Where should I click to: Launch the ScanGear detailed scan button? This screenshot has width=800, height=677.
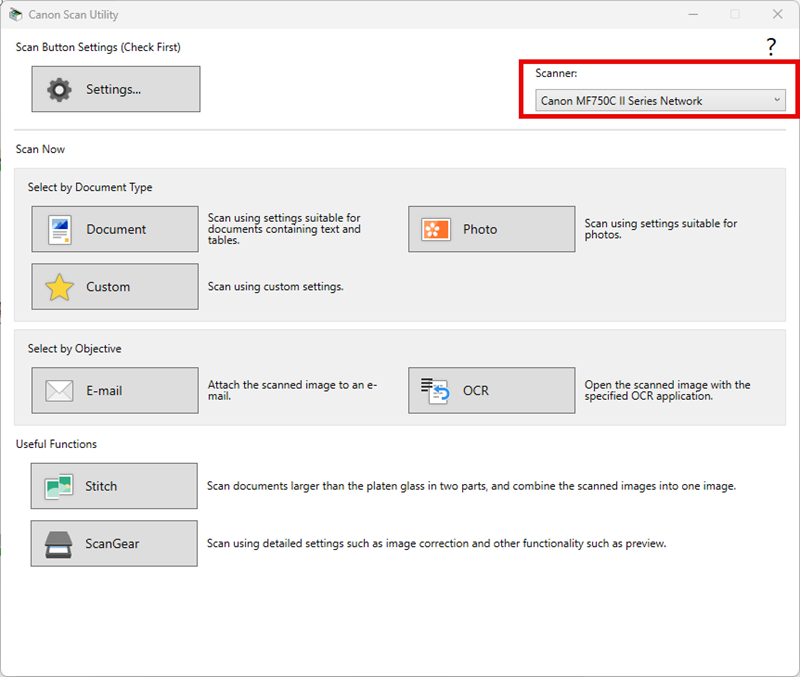click(114, 544)
